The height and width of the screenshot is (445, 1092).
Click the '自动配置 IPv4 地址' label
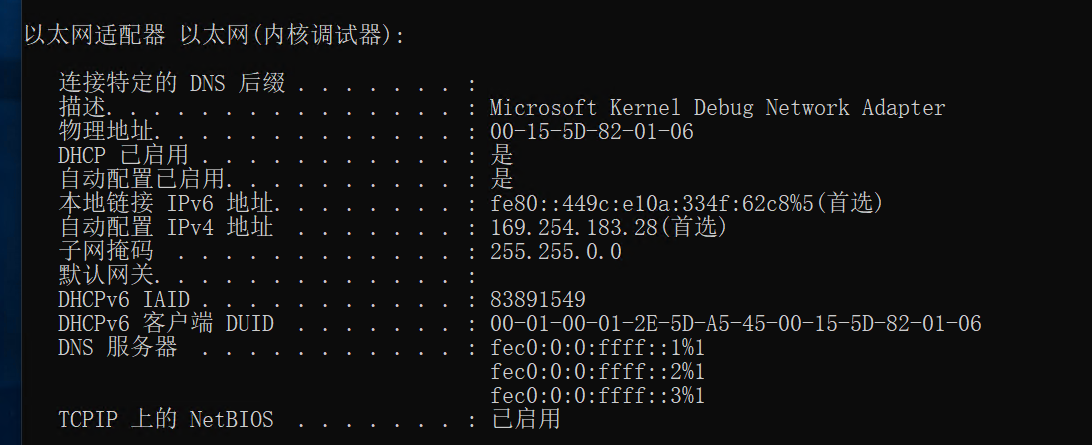pos(166,227)
